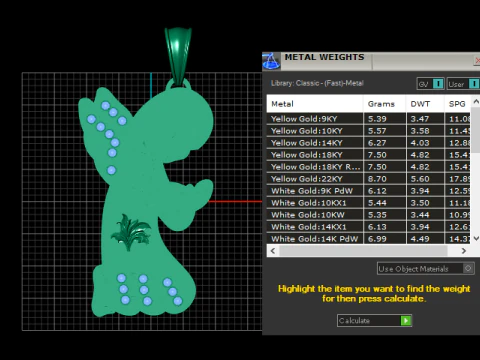Close the Metal Weights panel

coord(477,61)
